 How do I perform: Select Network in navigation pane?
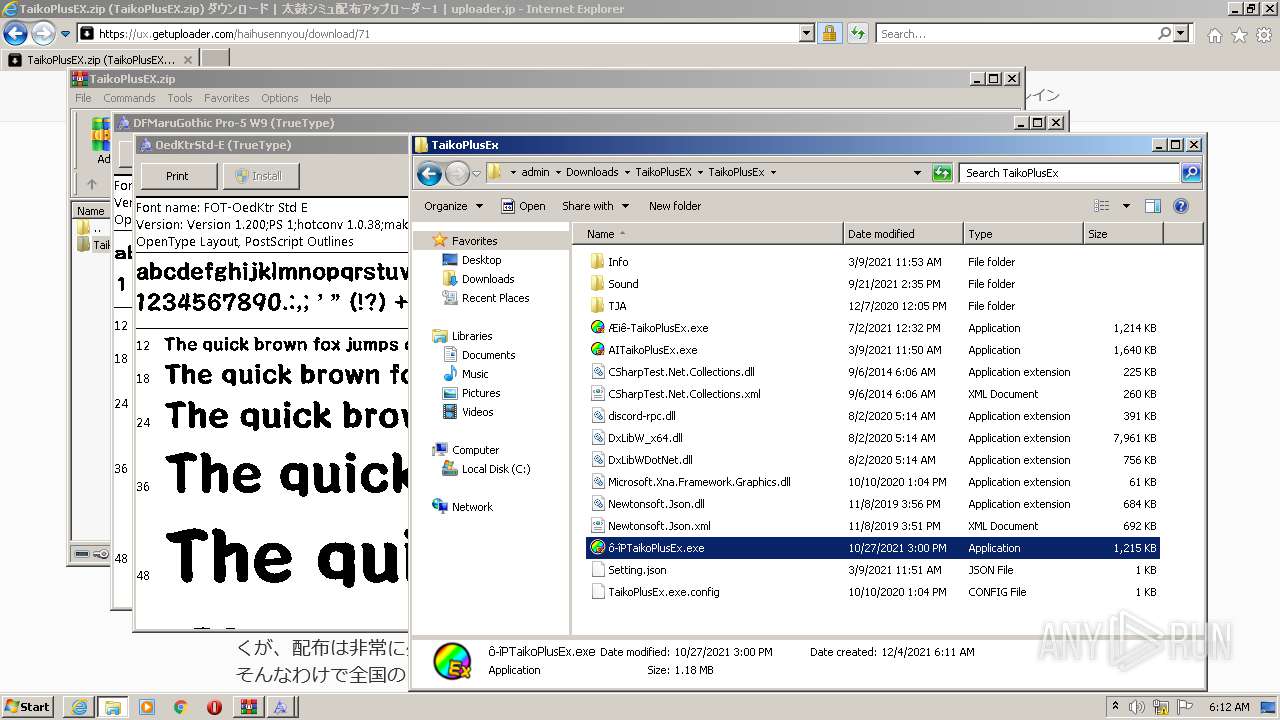472,507
